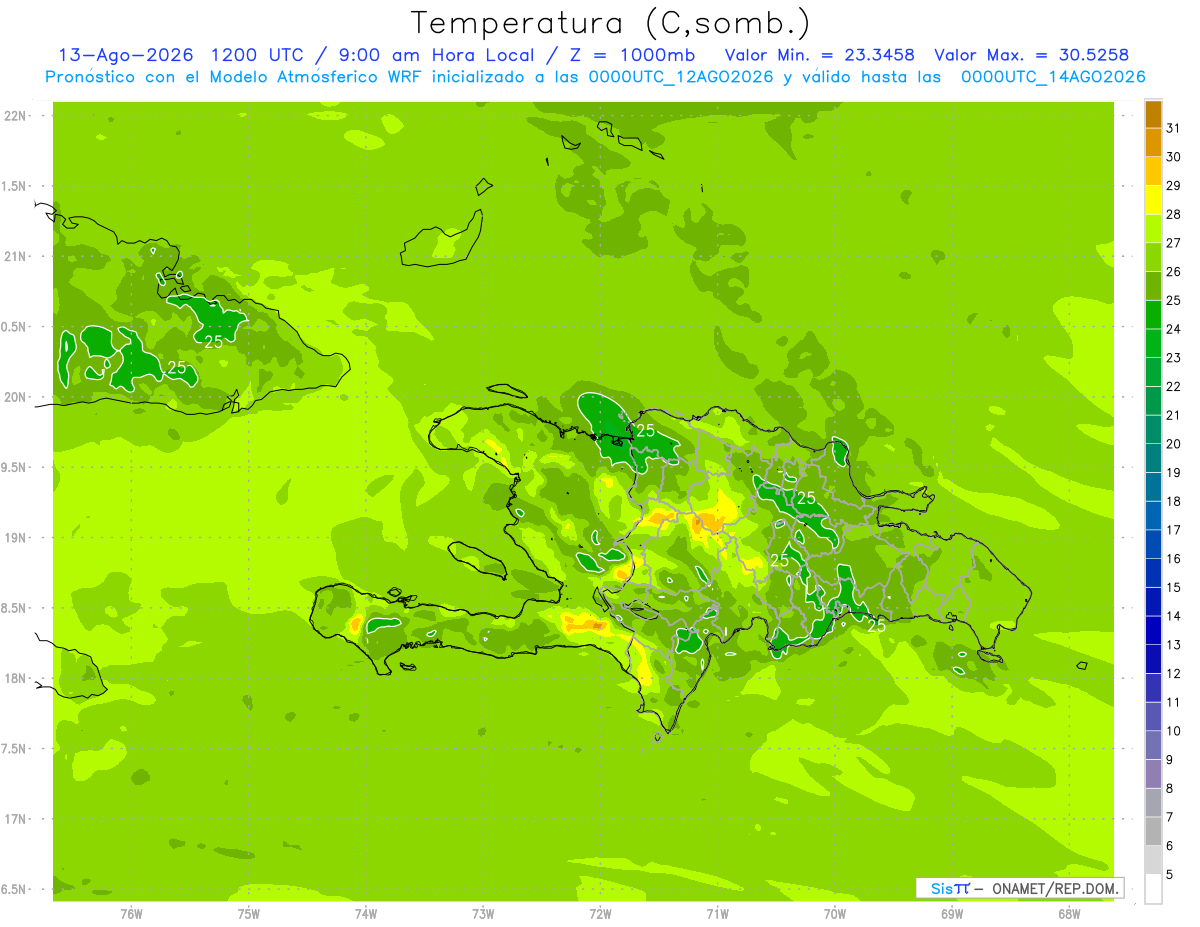The image size is (1200, 927).
Task: Click the '71W' longitude axis label
Action: [717, 914]
